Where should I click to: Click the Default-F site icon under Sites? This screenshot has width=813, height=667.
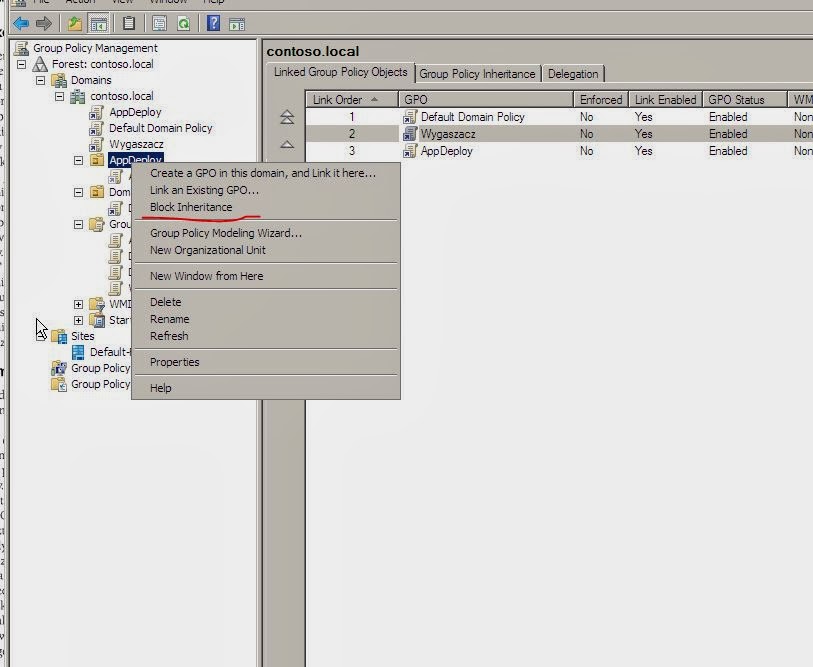(78, 352)
